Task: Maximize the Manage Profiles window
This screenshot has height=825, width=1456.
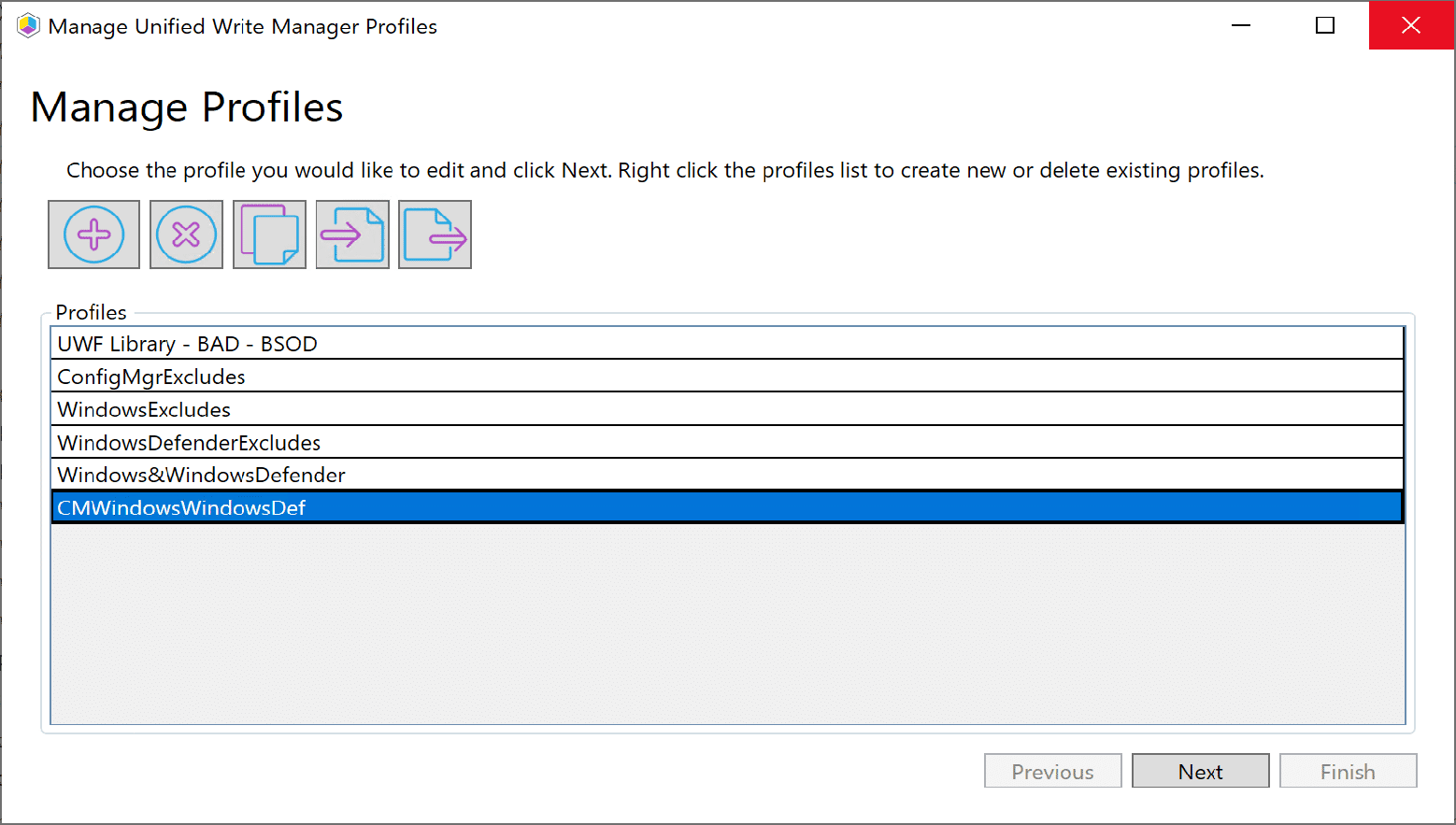Action: click(x=1324, y=25)
